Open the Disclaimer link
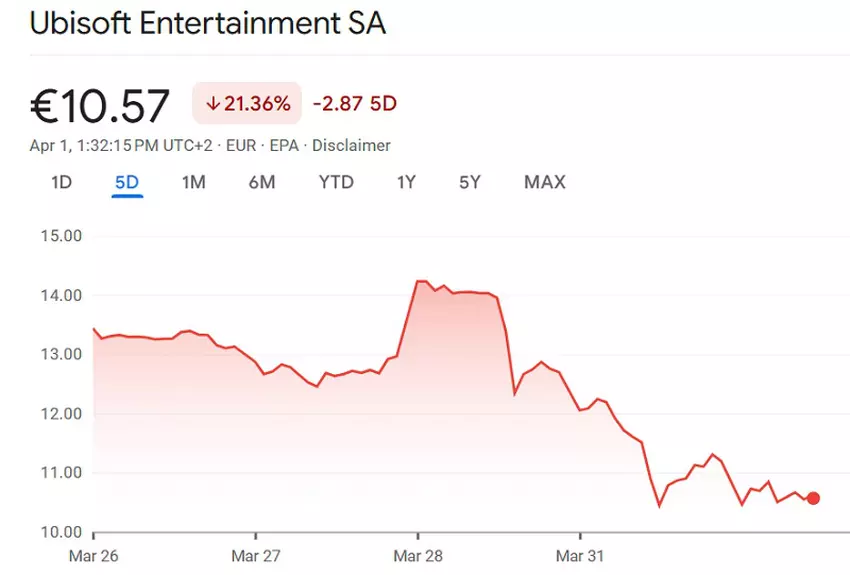 click(x=351, y=145)
